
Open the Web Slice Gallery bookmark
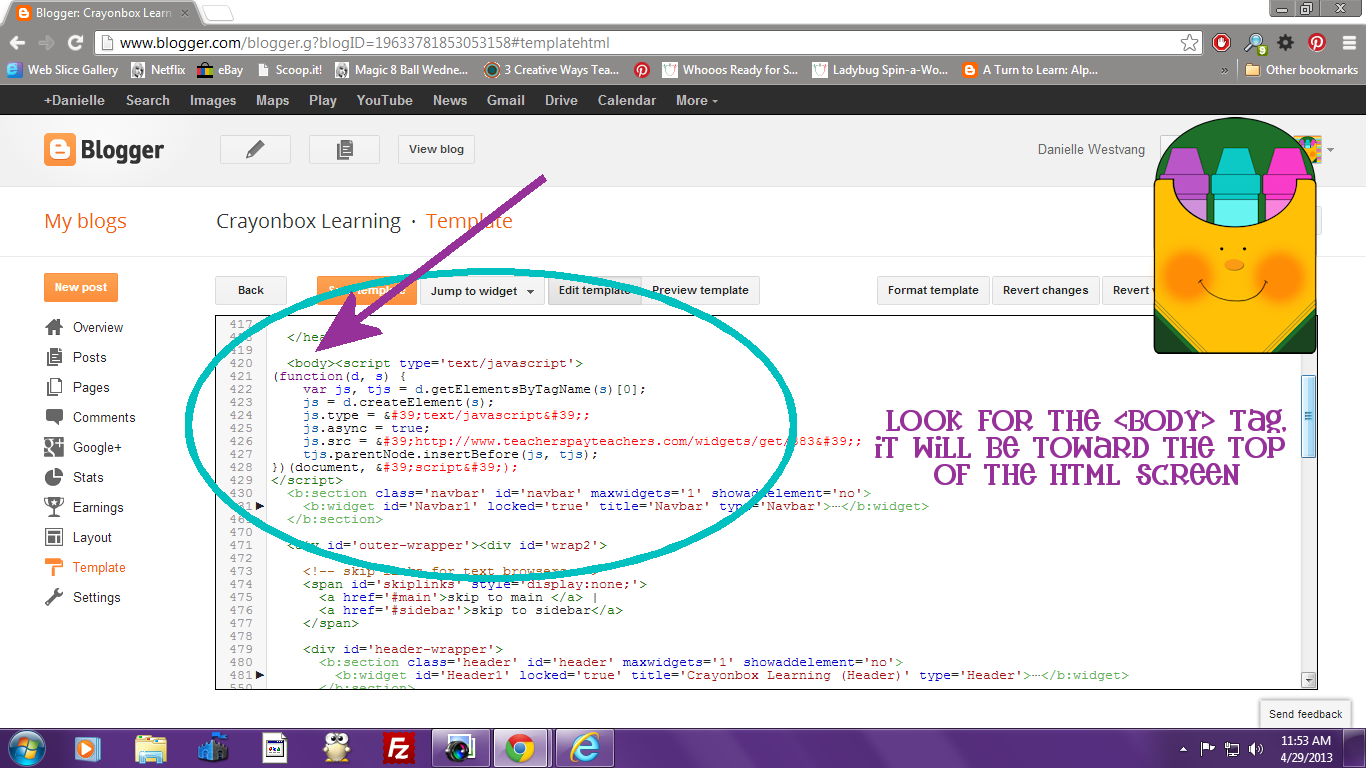click(63, 70)
